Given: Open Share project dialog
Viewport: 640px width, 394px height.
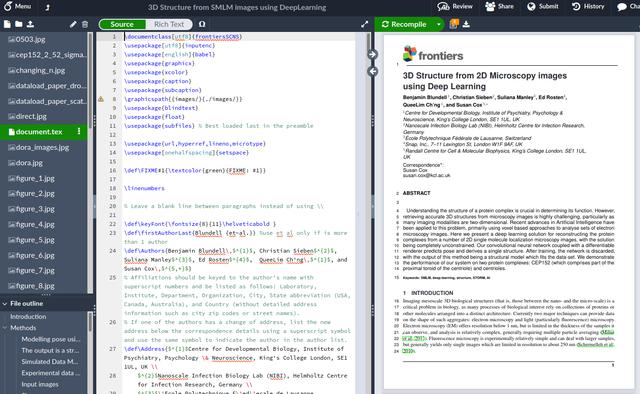Looking at the screenshot, I should (499, 7).
